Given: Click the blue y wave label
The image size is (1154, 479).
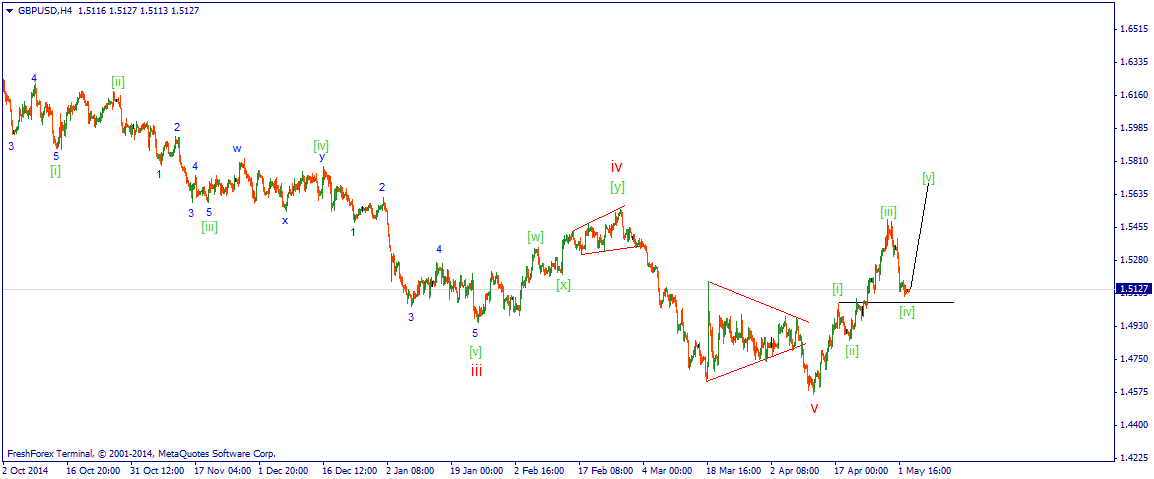Looking at the screenshot, I should pos(322,156).
